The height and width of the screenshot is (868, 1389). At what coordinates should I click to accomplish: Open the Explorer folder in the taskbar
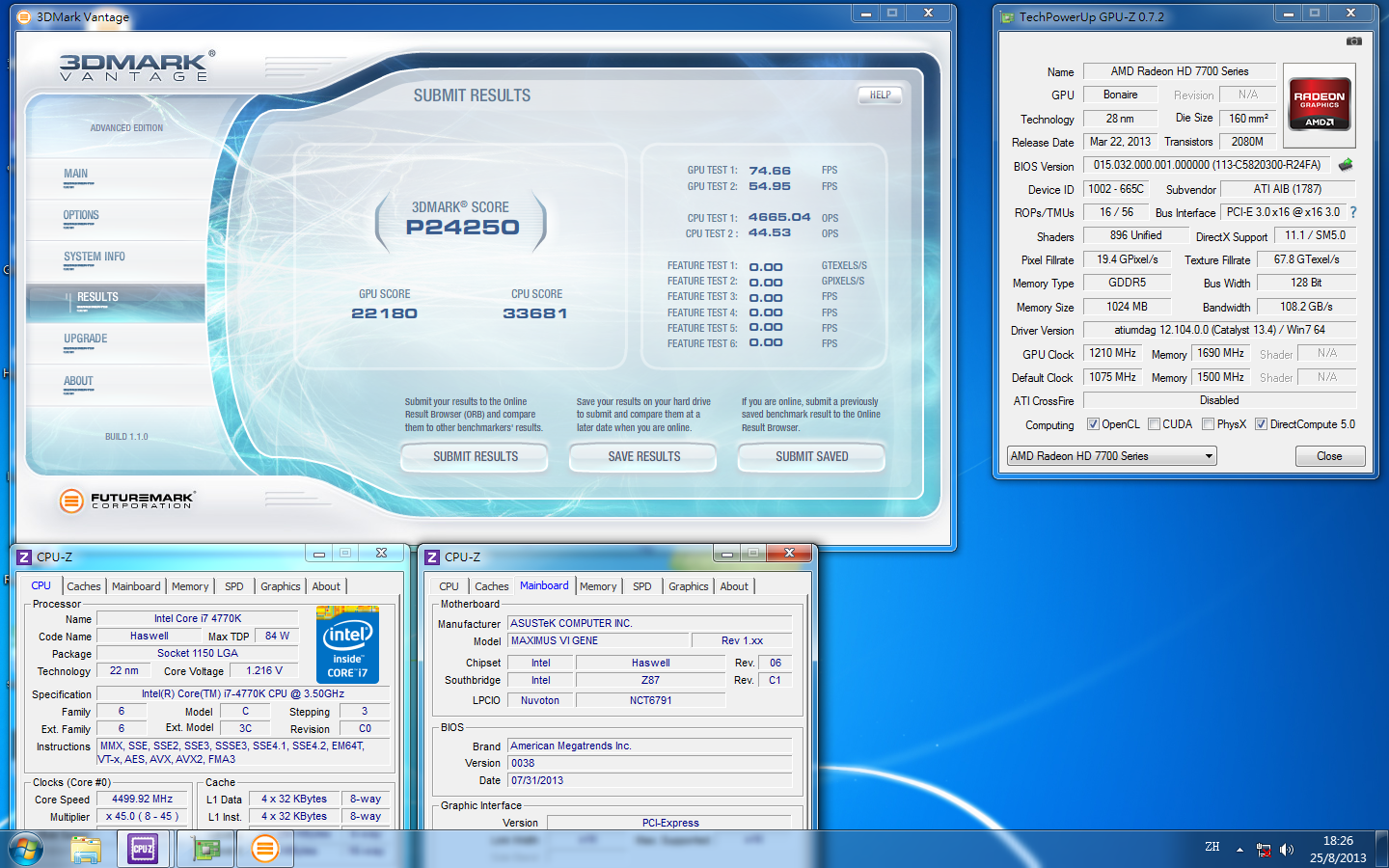[x=86, y=849]
